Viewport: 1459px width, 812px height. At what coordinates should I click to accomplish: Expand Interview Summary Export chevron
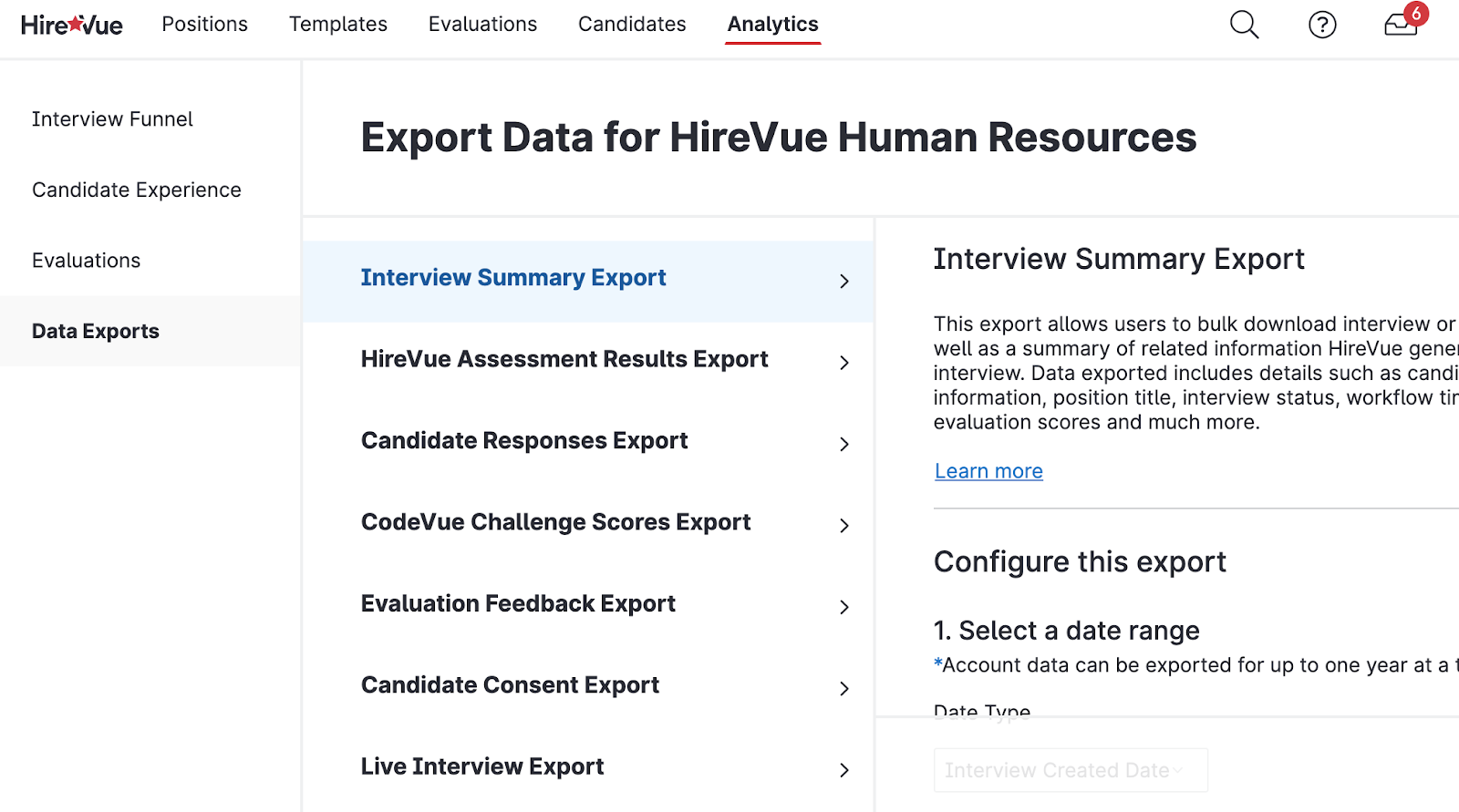coord(843,281)
